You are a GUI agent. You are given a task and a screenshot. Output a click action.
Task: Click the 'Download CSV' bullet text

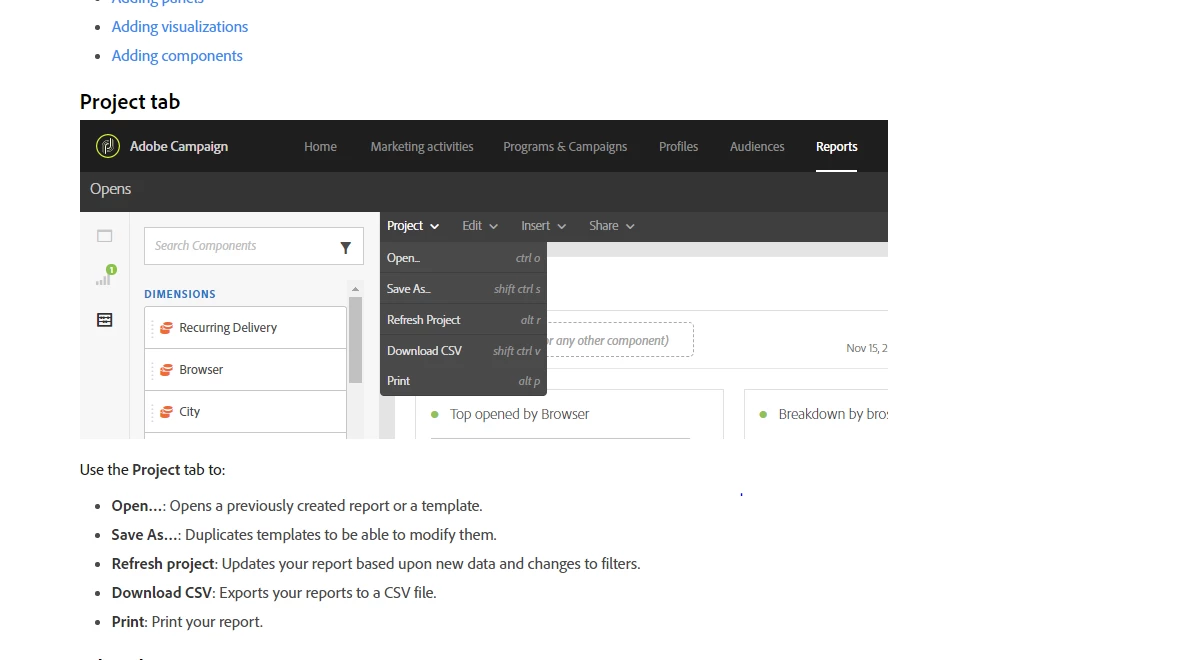coord(274,593)
